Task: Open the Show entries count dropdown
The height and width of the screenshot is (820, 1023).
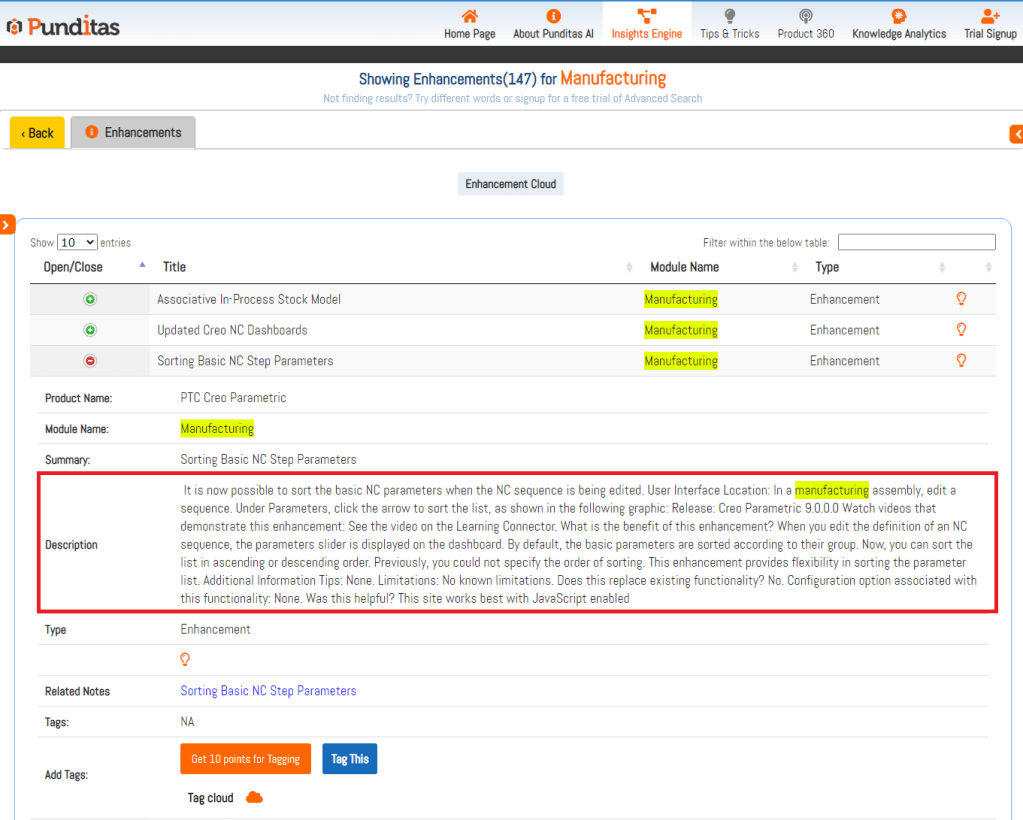Action: coord(77,242)
